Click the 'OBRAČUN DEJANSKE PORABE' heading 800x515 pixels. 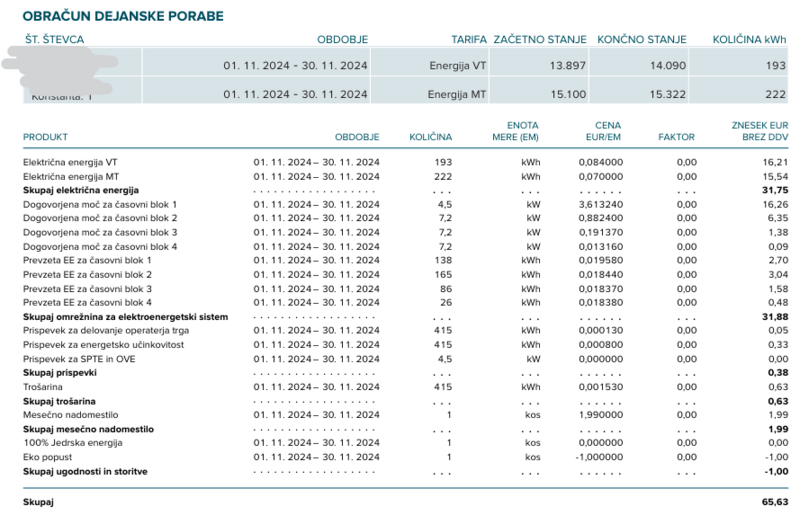coord(123,17)
